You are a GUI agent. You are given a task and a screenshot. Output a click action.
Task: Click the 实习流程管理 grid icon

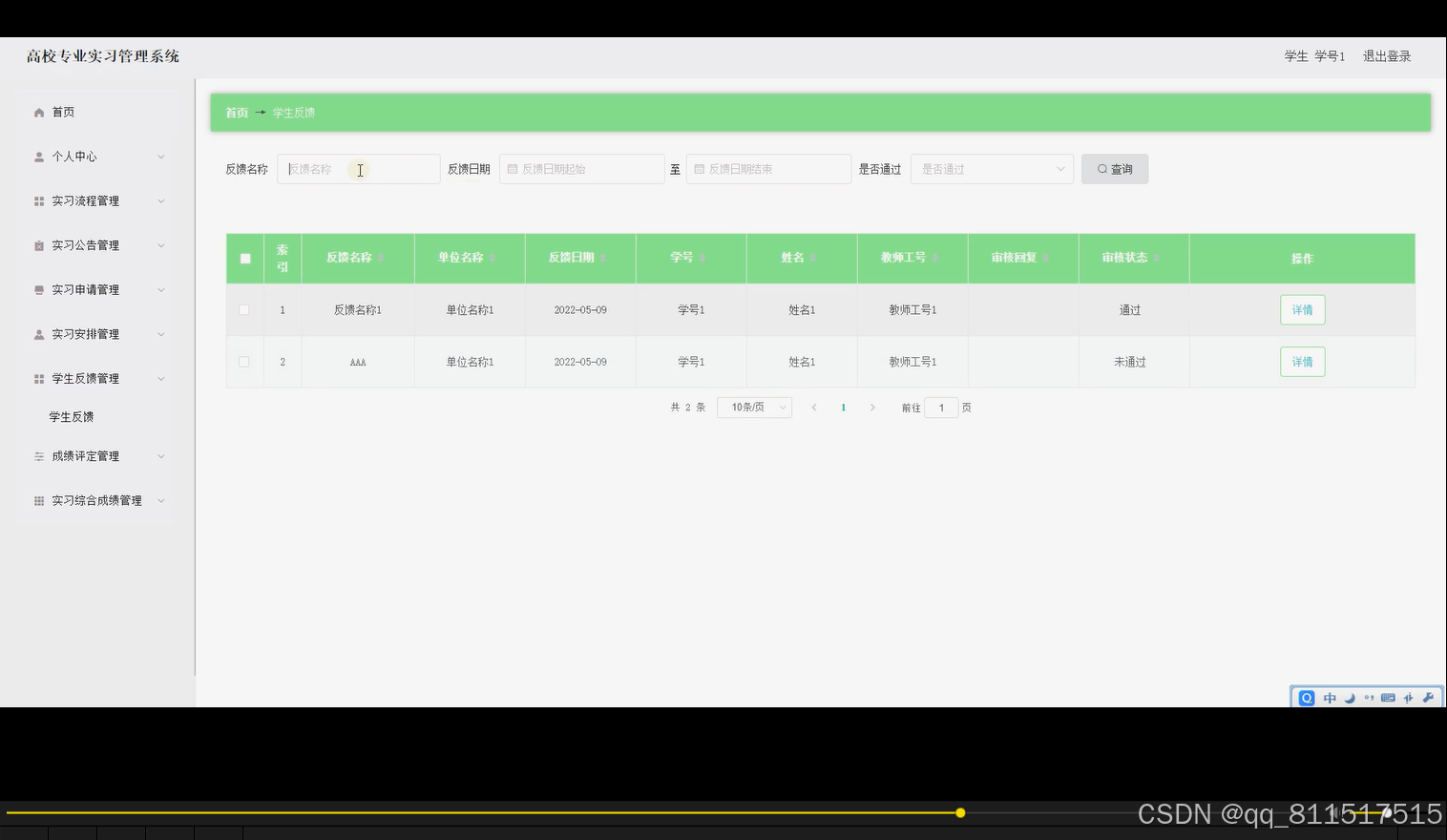(39, 201)
